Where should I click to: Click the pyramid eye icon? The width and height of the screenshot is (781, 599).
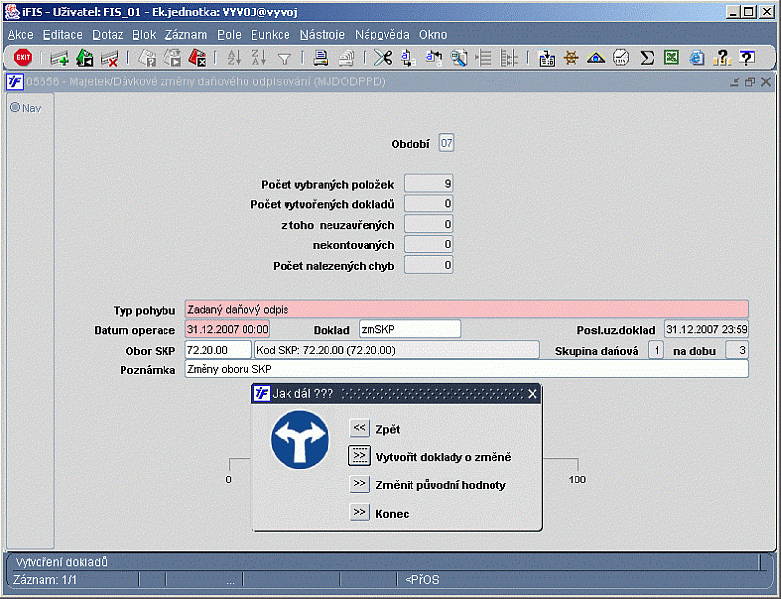pos(596,58)
